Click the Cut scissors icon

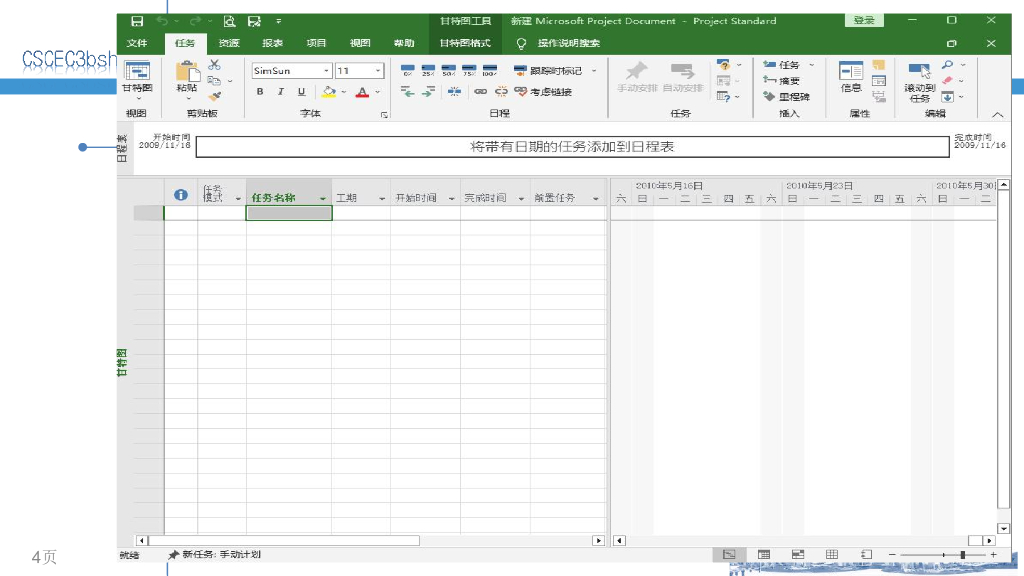tap(214, 65)
